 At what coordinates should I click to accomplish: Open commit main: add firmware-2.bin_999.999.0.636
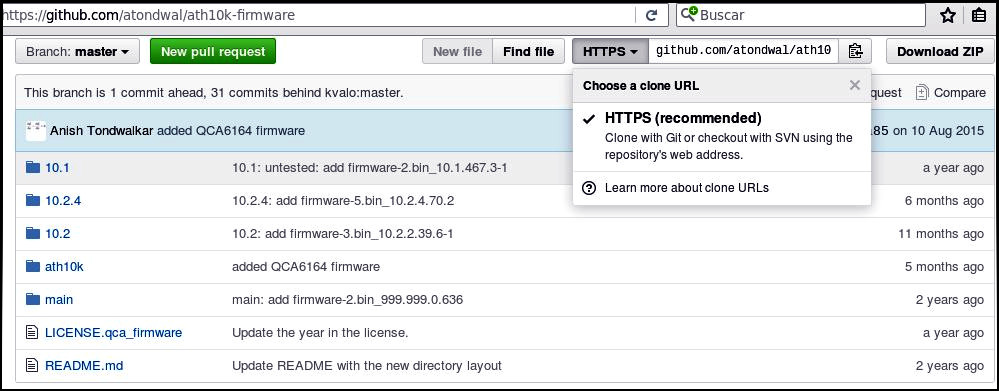(x=347, y=299)
